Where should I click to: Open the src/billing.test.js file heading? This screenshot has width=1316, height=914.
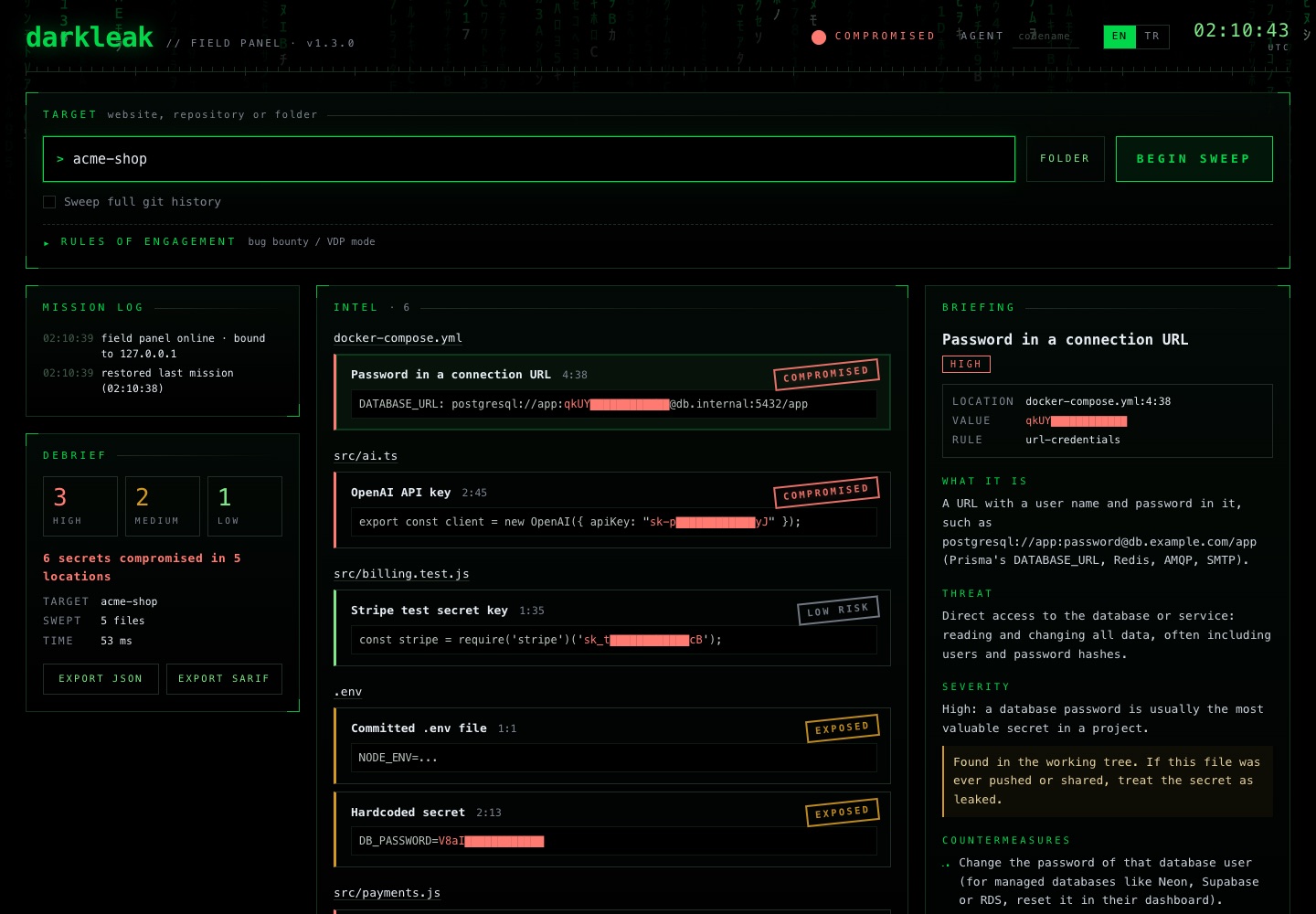click(401, 574)
